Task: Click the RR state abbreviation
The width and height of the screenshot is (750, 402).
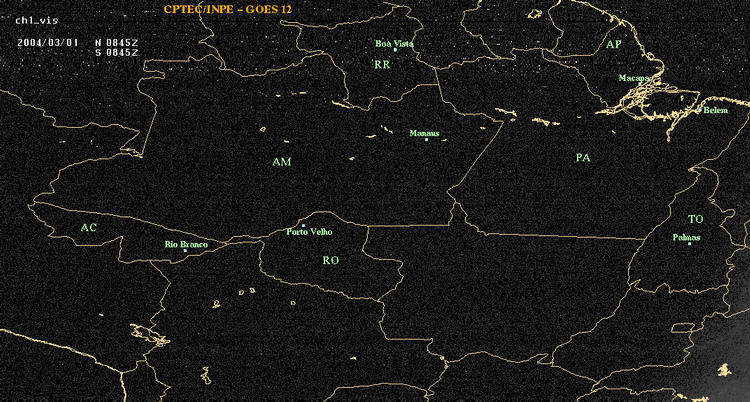Action: pyautogui.click(x=382, y=65)
